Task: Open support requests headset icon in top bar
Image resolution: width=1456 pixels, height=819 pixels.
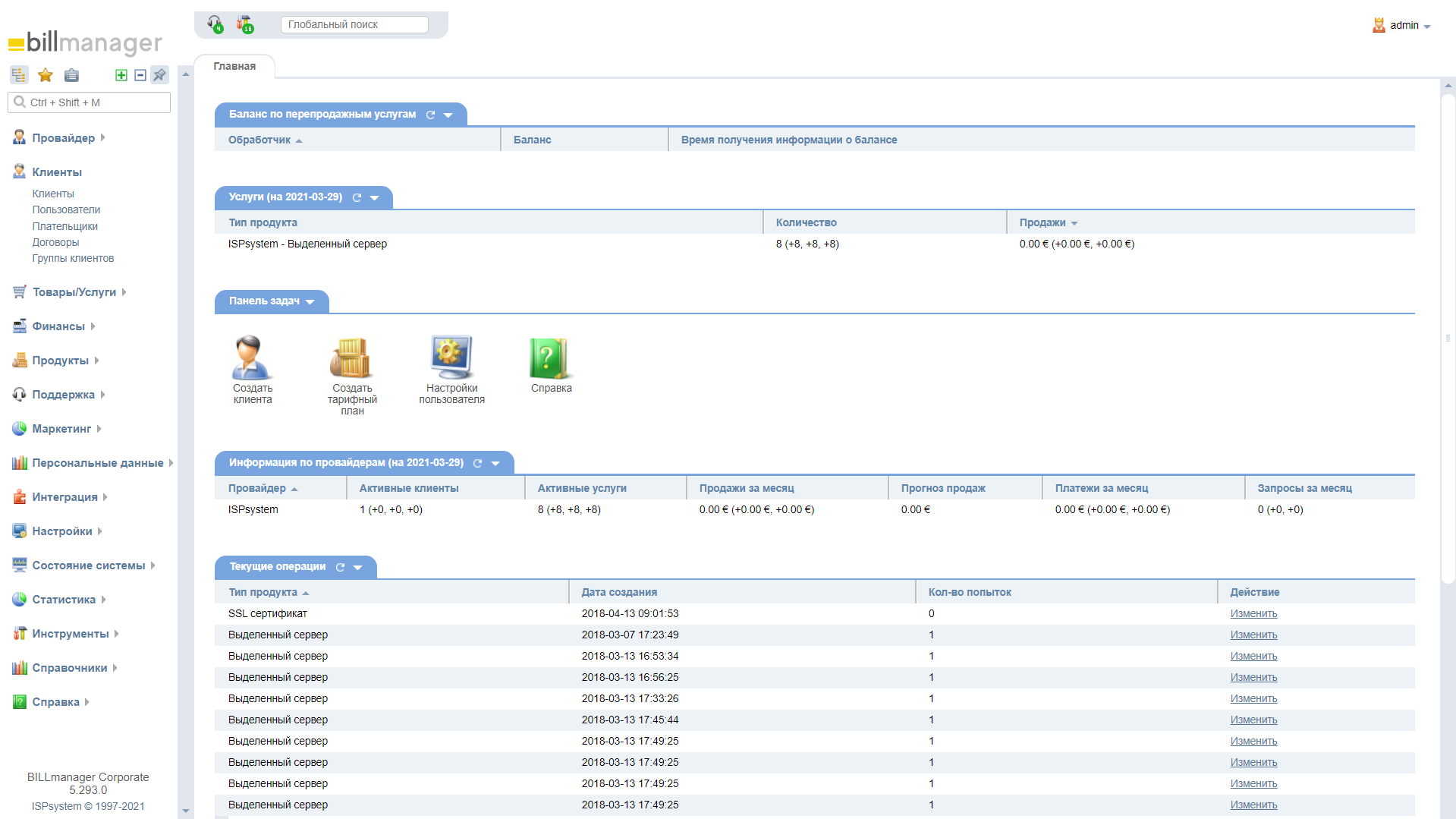Action: [x=215, y=24]
